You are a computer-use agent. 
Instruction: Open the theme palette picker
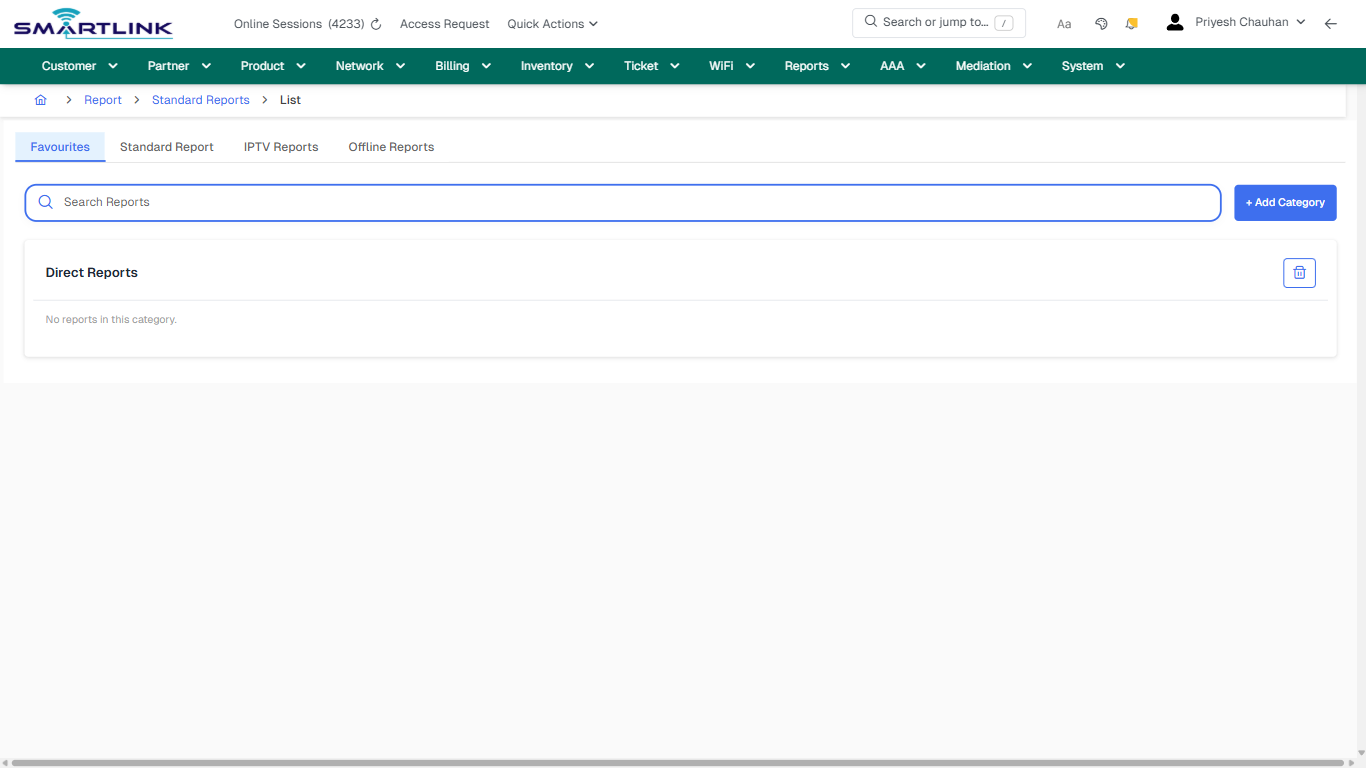pyautogui.click(x=1101, y=22)
